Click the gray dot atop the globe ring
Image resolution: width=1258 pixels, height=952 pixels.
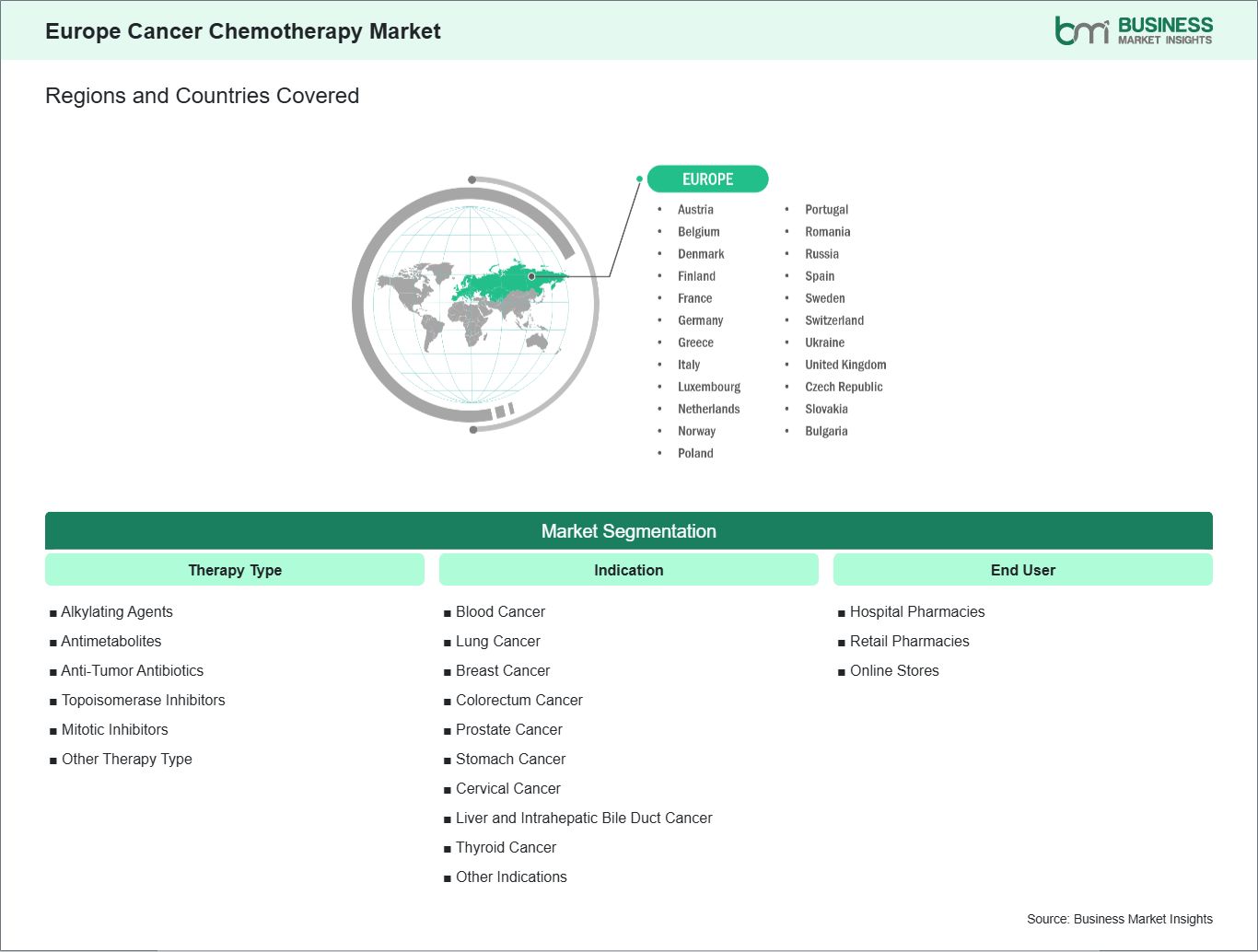472,180
